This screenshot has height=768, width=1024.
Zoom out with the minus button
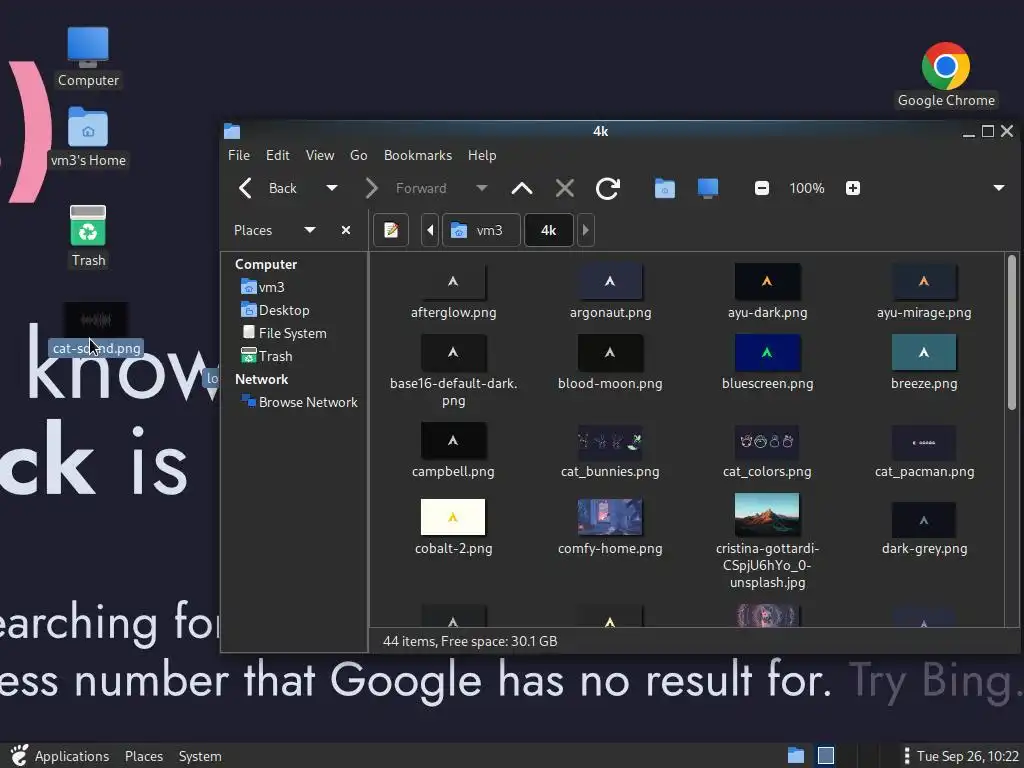[x=761, y=188]
